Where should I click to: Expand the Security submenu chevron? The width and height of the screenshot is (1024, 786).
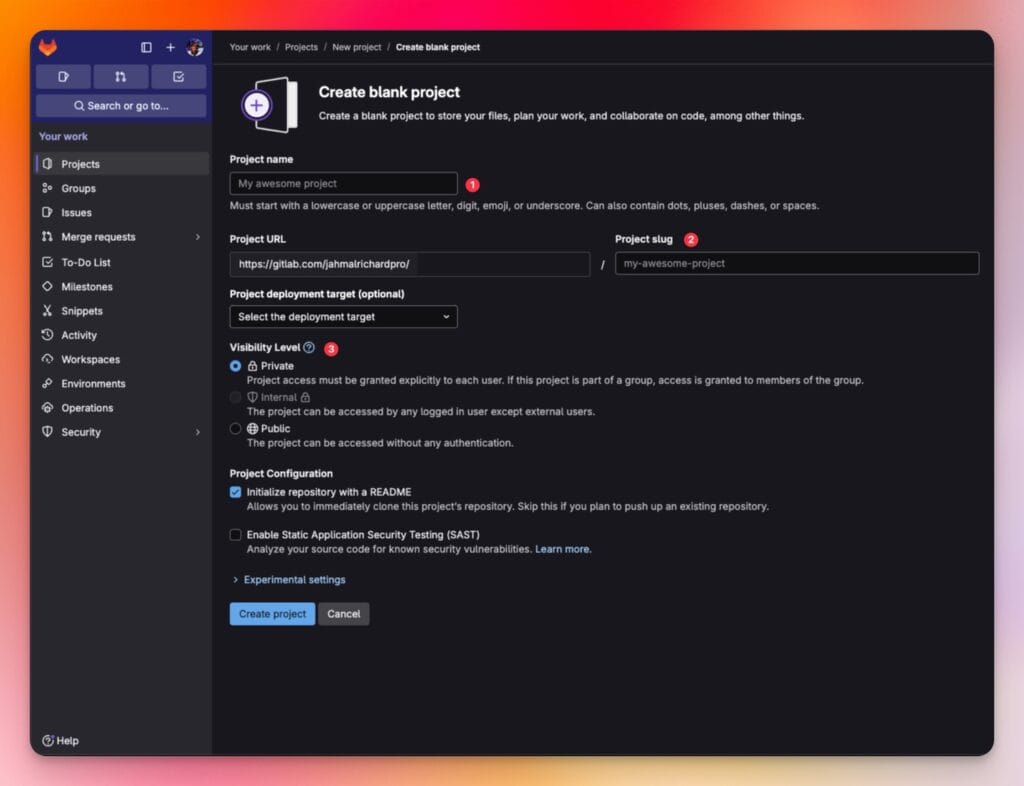point(197,432)
